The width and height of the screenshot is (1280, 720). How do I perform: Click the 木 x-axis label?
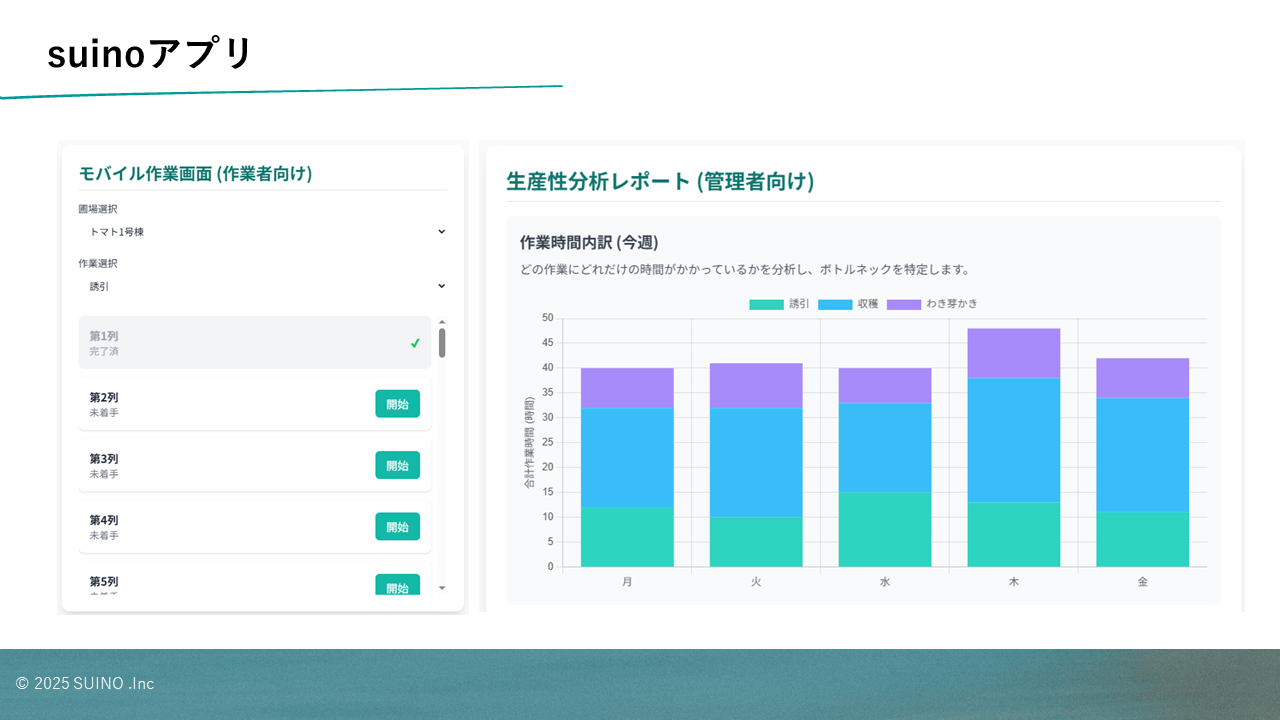point(1014,581)
